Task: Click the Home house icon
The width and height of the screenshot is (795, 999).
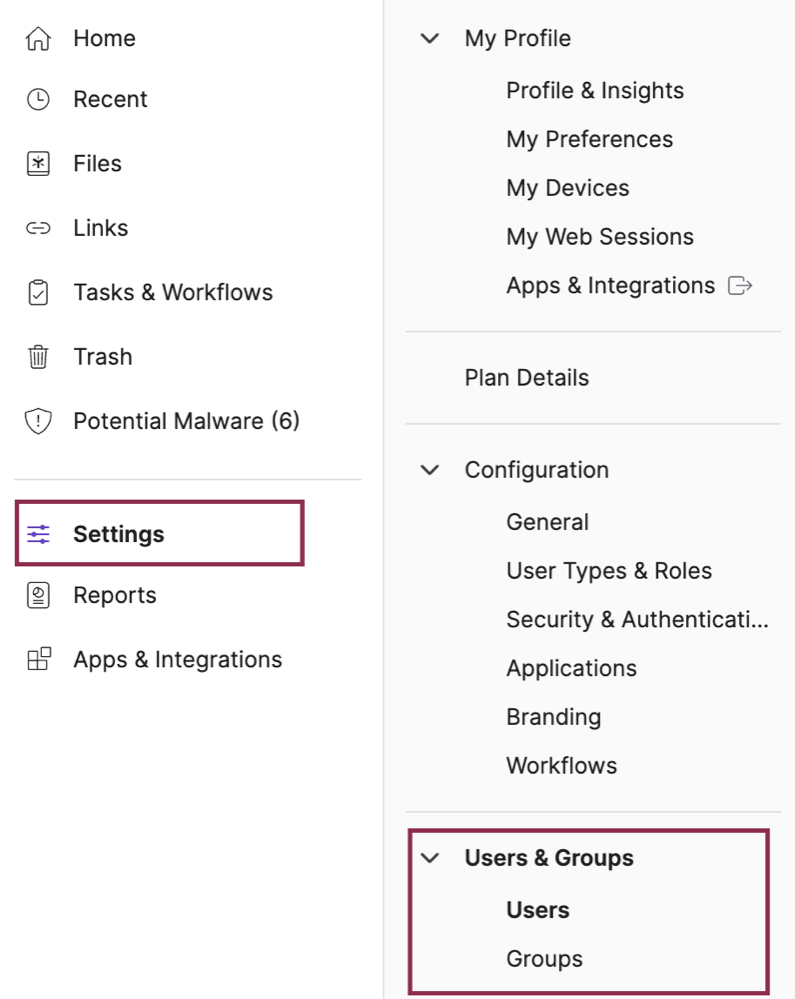Action: (x=38, y=38)
